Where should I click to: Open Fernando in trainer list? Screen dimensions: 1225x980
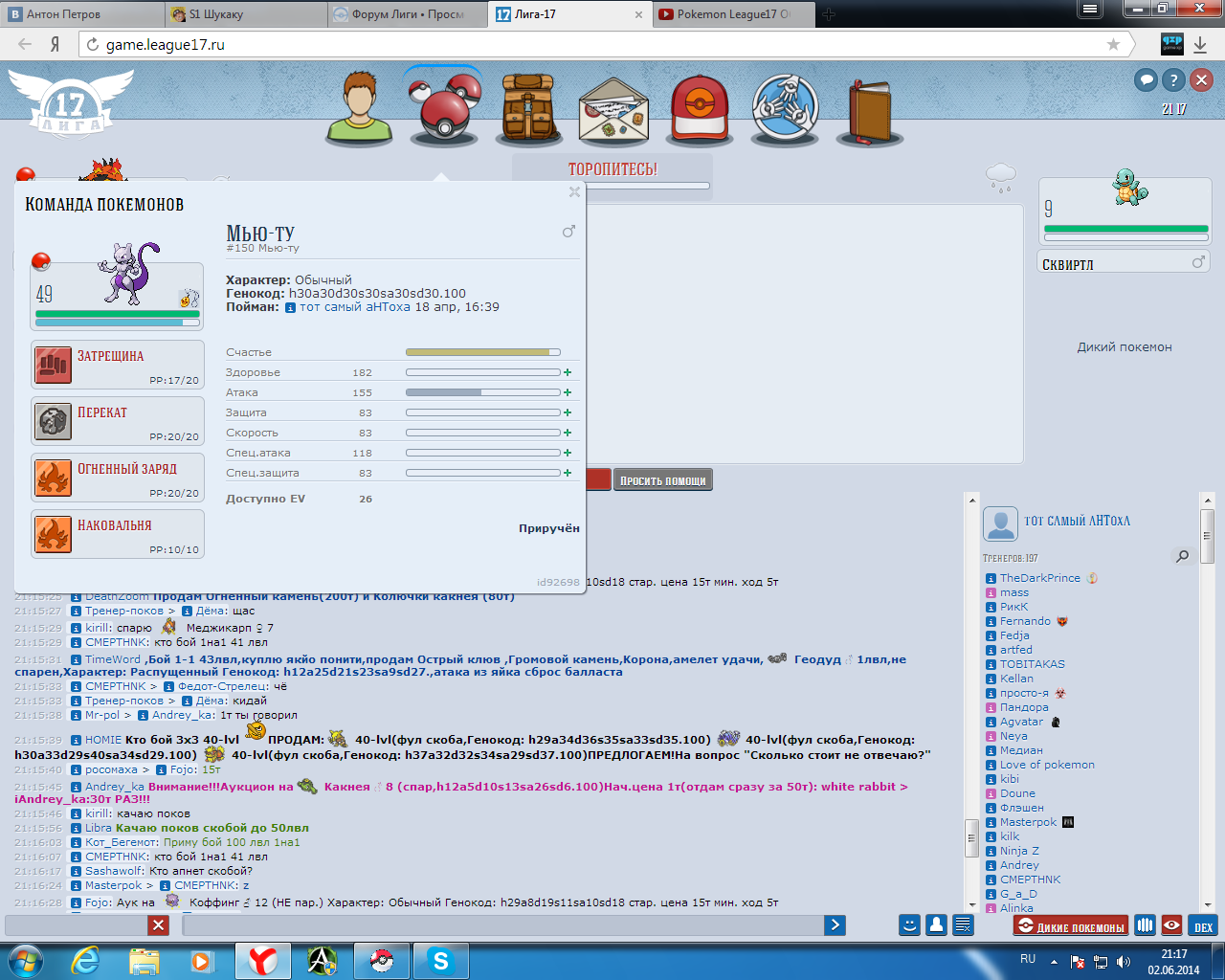pos(1025,621)
